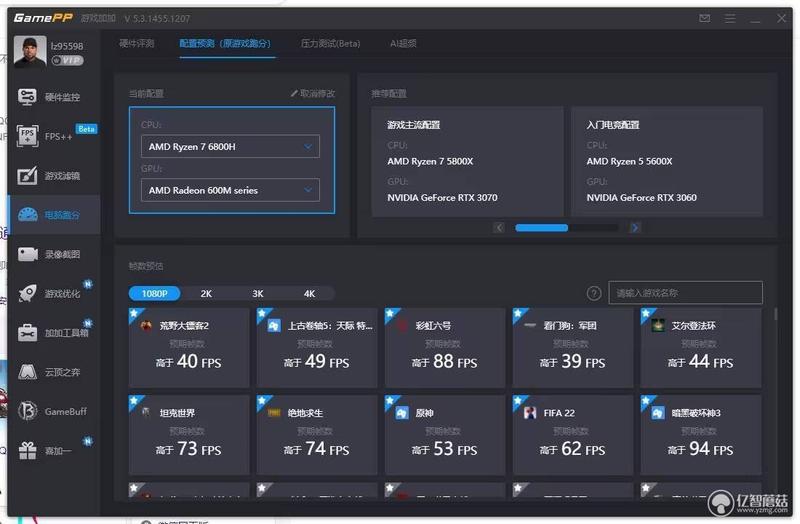This screenshot has height=524, width=800.
Task: Select the 3K resolution option
Action: click(x=258, y=293)
